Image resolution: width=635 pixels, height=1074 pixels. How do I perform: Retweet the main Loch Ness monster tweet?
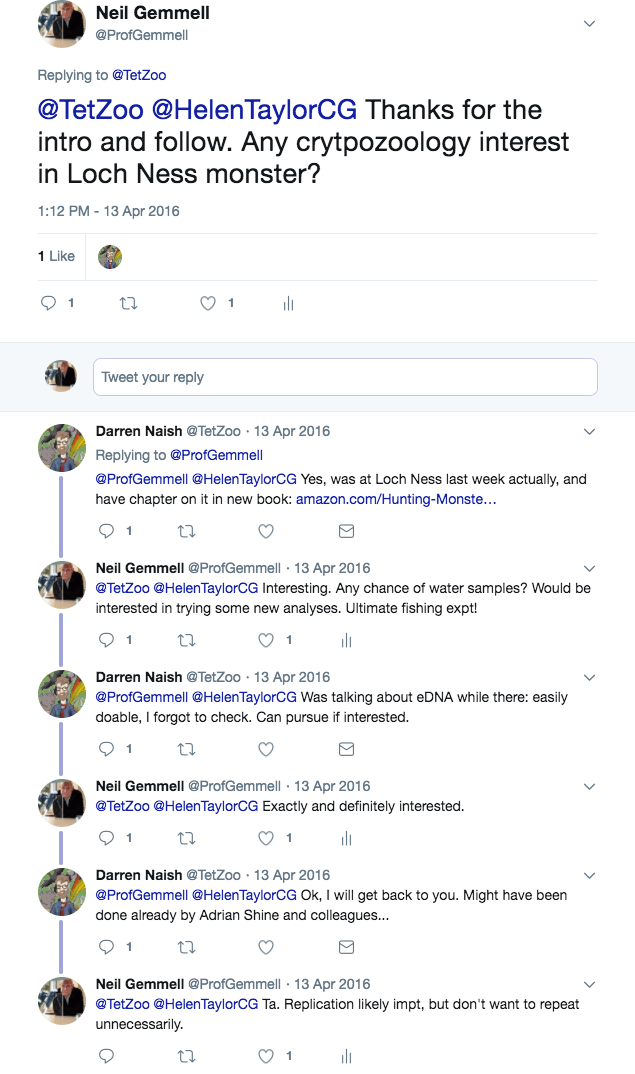click(x=128, y=303)
